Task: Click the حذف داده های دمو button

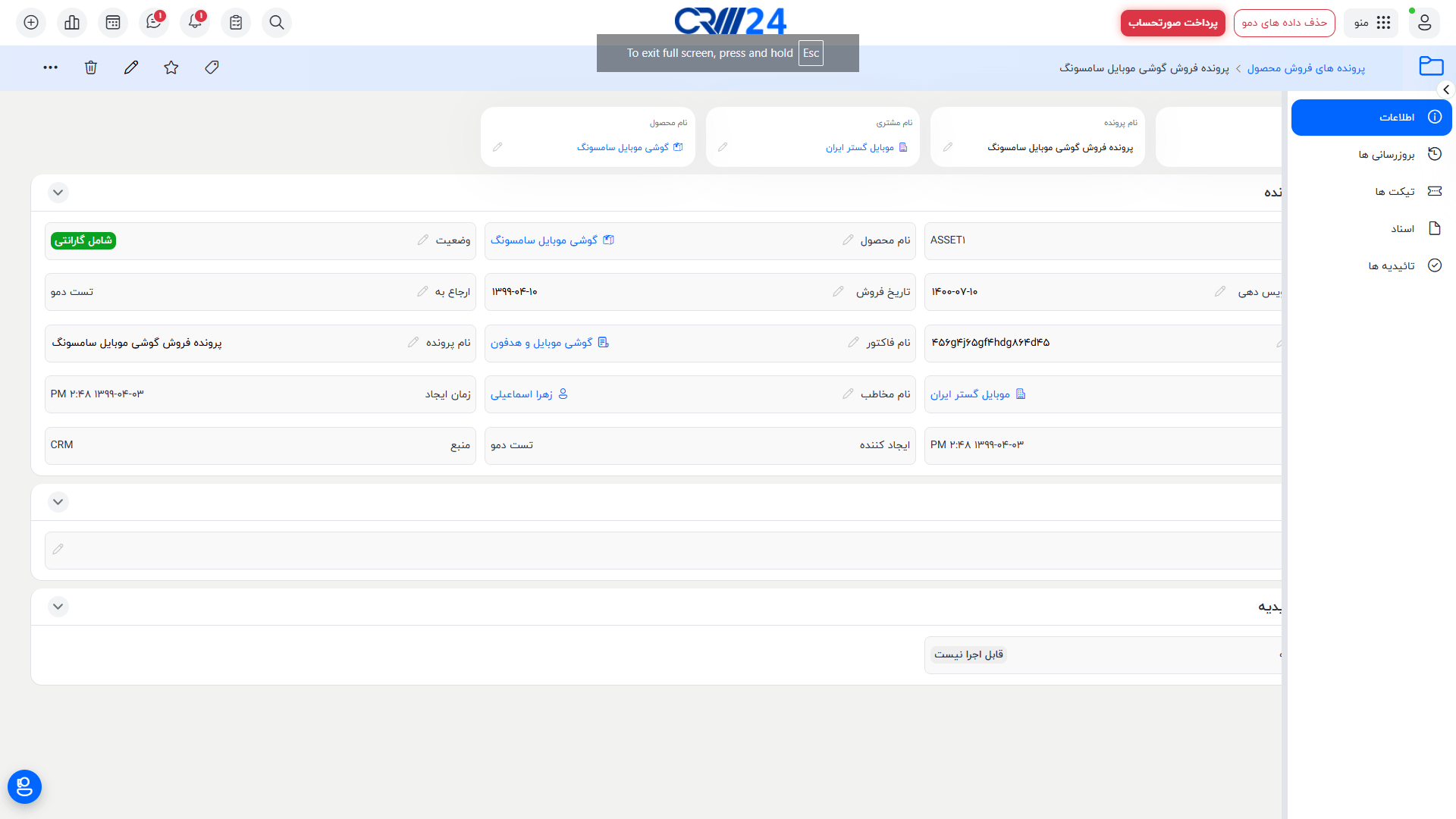Action: (1284, 23)
